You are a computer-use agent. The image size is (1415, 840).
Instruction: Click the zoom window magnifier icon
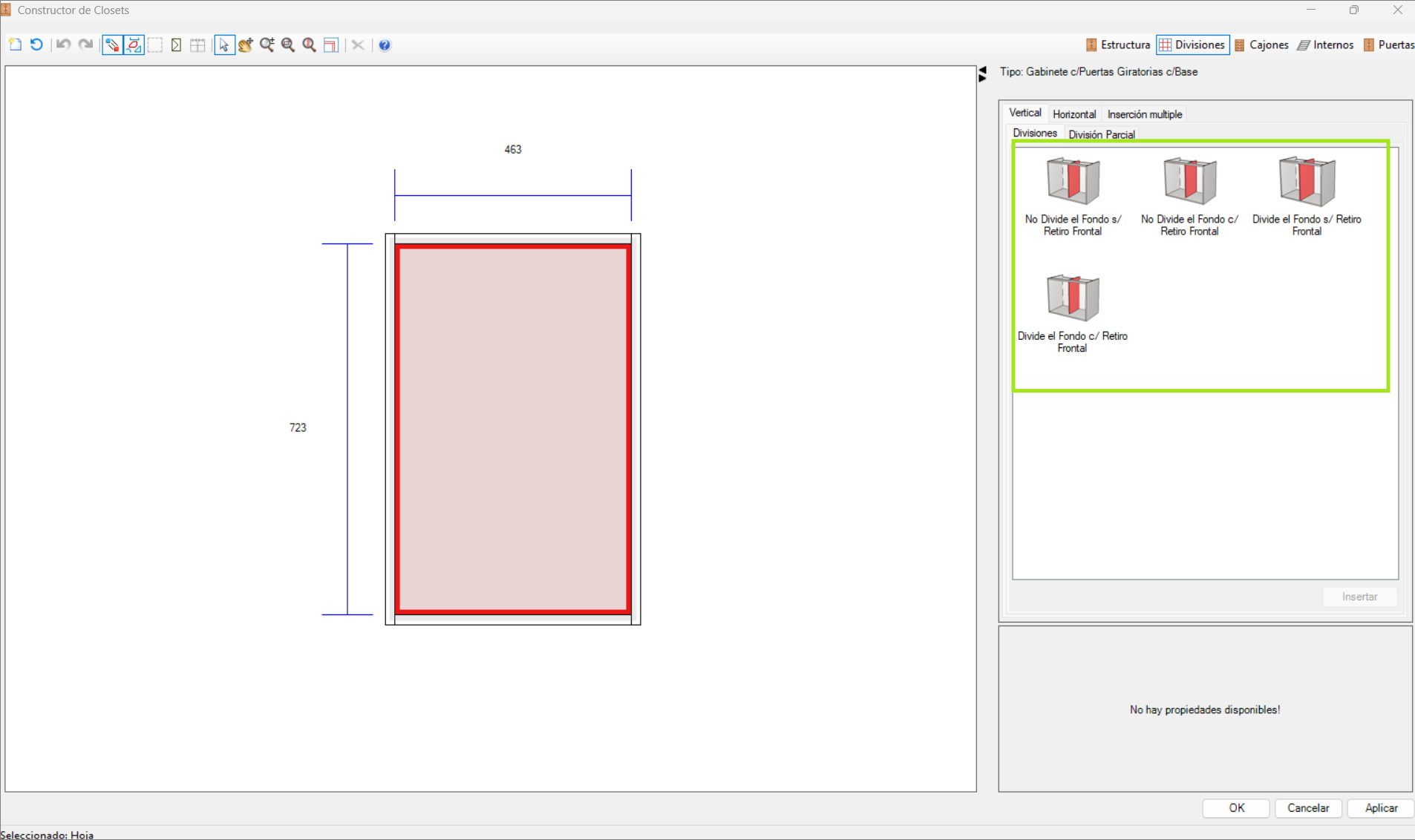288,45
